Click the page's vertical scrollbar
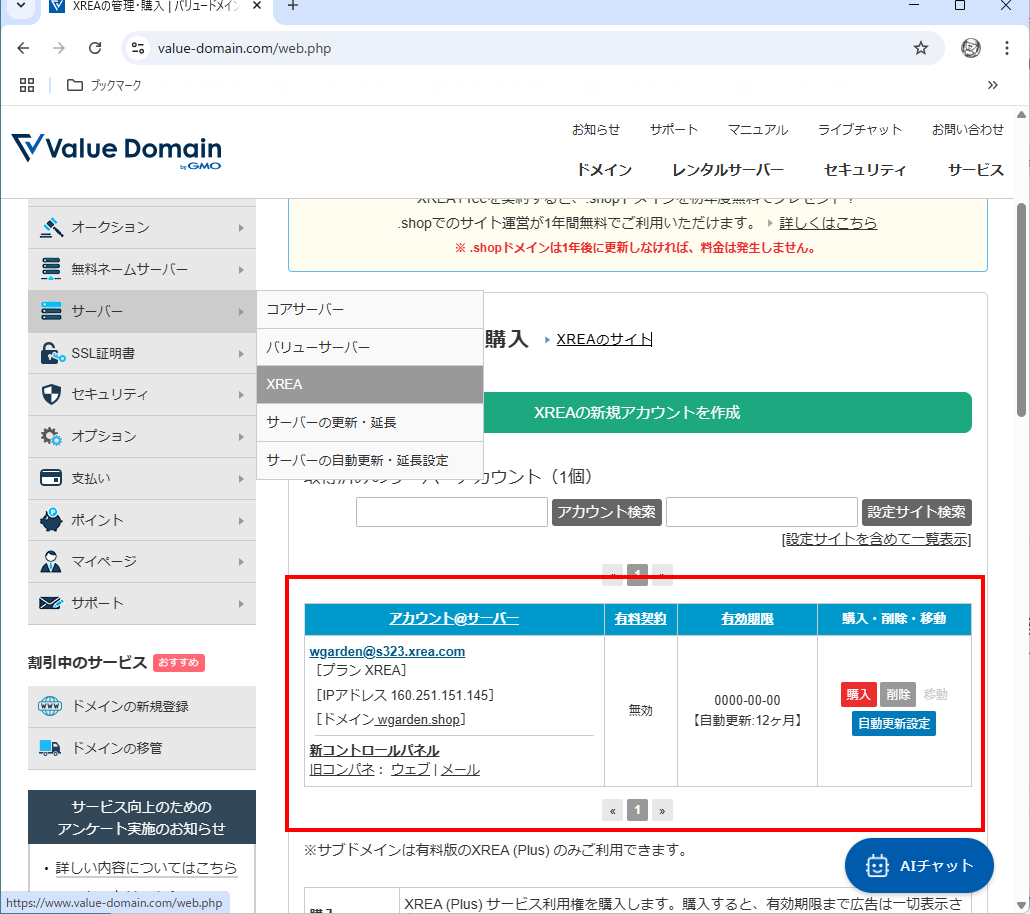1030x914 pixels. [x=1021, y=310]
